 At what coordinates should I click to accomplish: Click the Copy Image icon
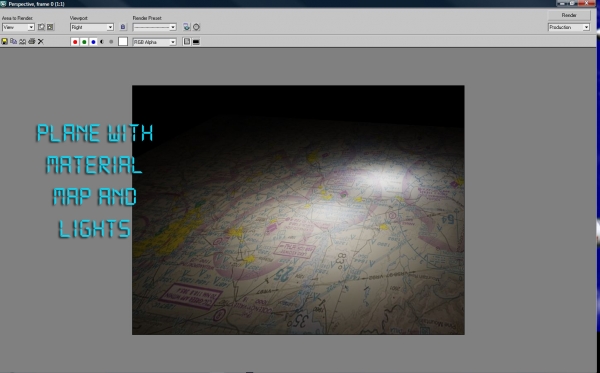tap(13, 41)
